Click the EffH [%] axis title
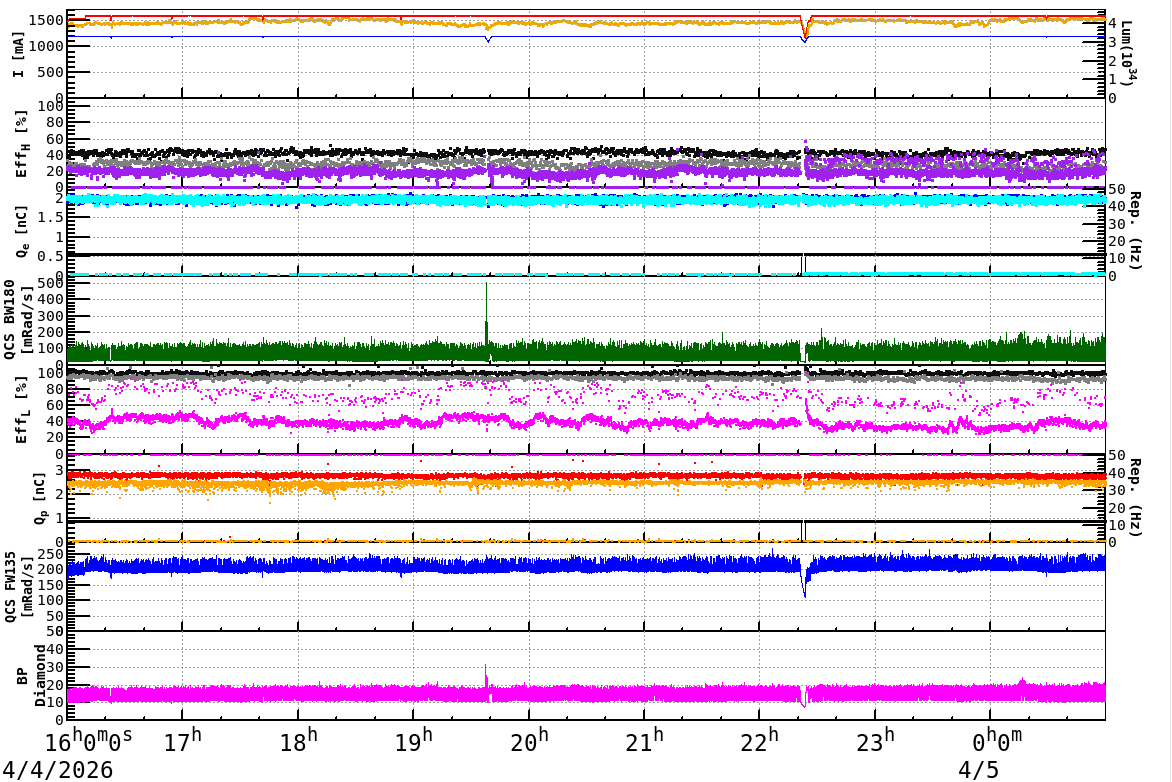 (x=20, y=144)
